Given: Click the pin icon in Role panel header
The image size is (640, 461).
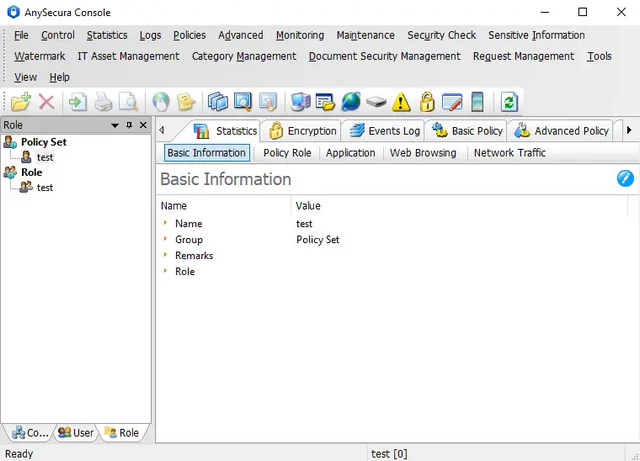Looking at the screenshot, I should 129,125.
